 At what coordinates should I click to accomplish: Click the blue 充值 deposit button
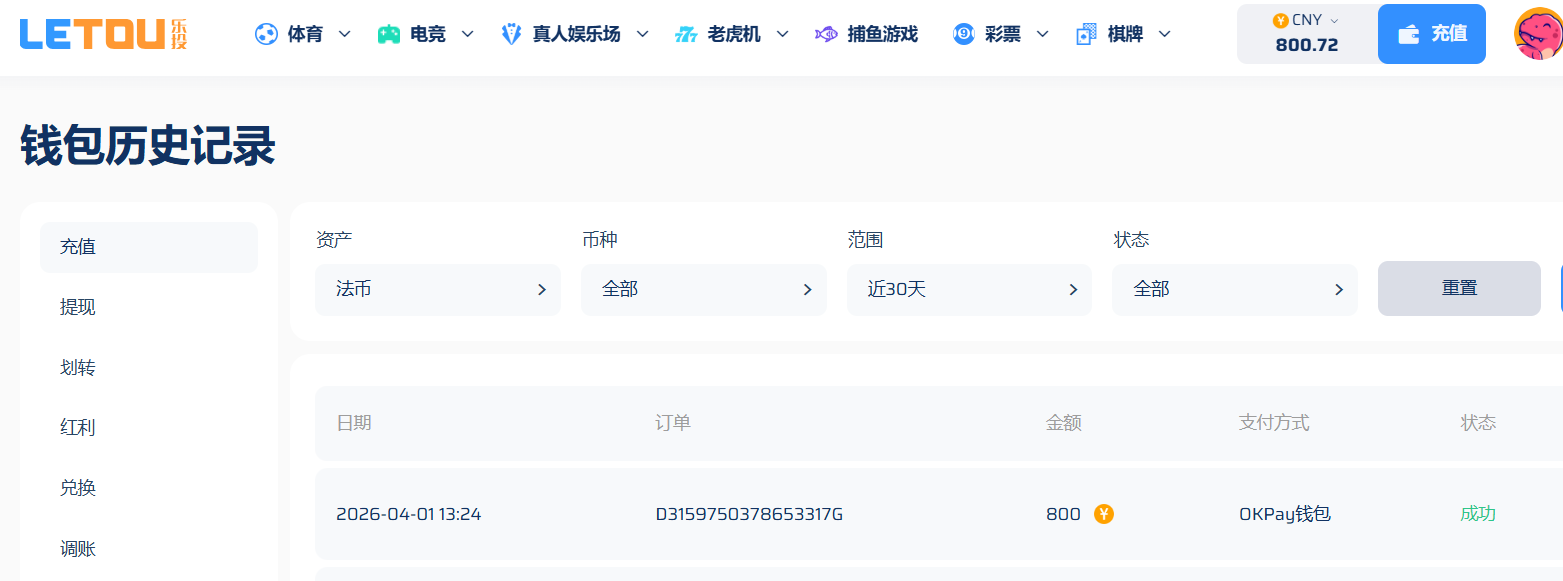(x=1431, y=34)
